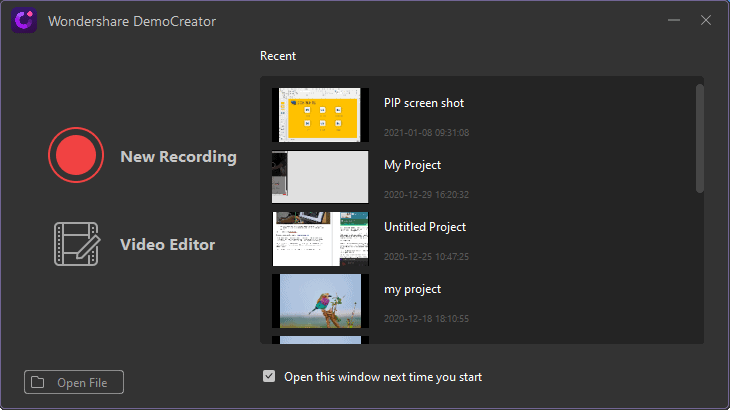Screen dimensions: 730x410
Task: Open the Untitled Project thumbnail
Action: click(x=320, y=239)
